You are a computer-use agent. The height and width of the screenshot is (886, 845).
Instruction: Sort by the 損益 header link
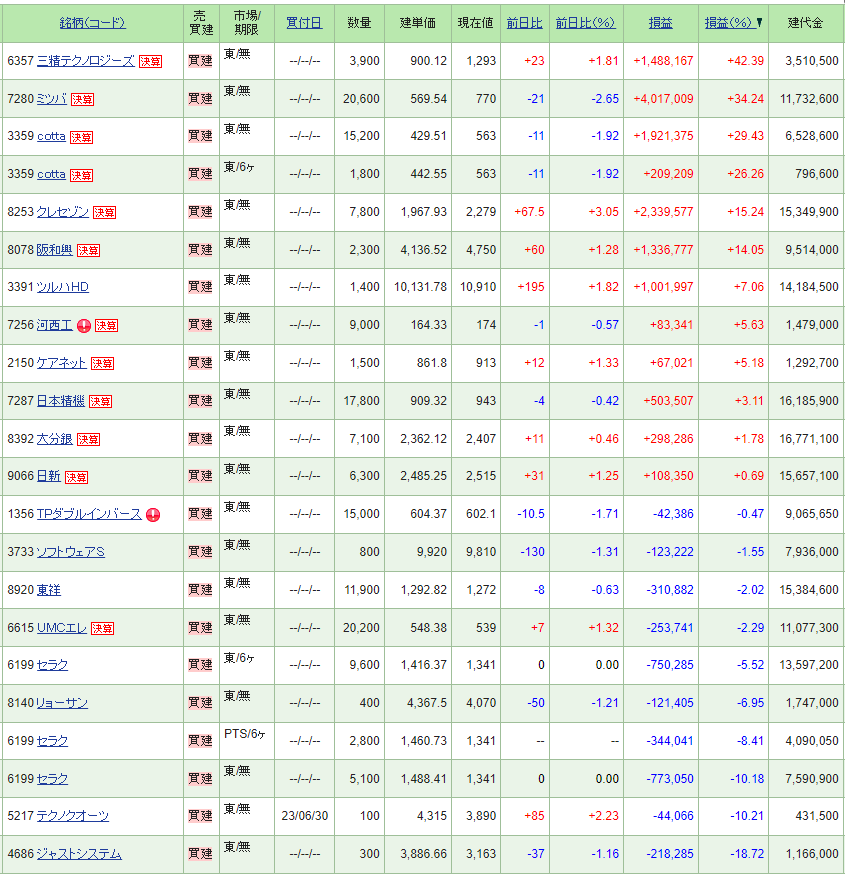[660, 23]
